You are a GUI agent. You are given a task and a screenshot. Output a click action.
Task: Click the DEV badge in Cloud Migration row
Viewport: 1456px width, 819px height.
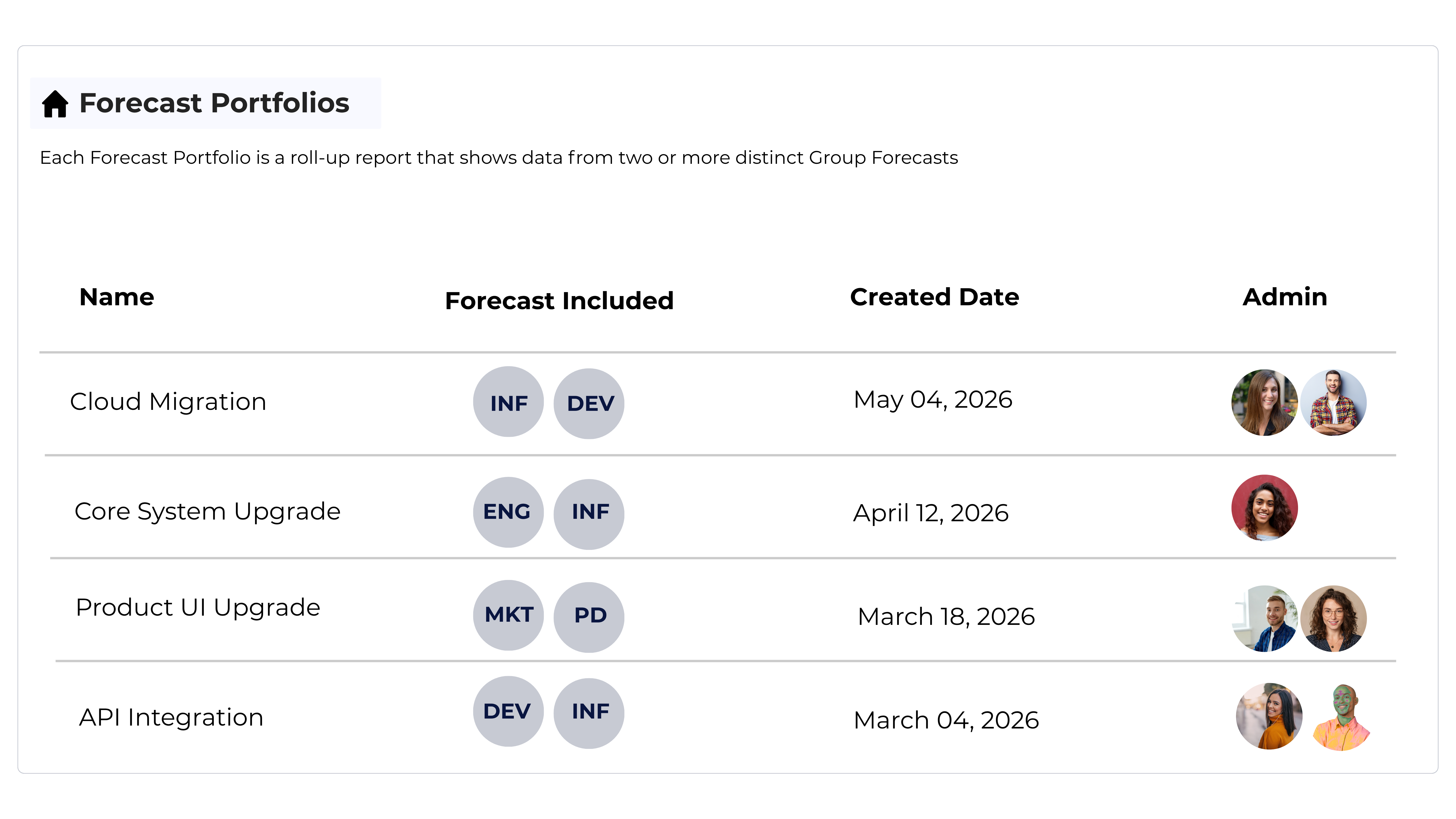589,404
